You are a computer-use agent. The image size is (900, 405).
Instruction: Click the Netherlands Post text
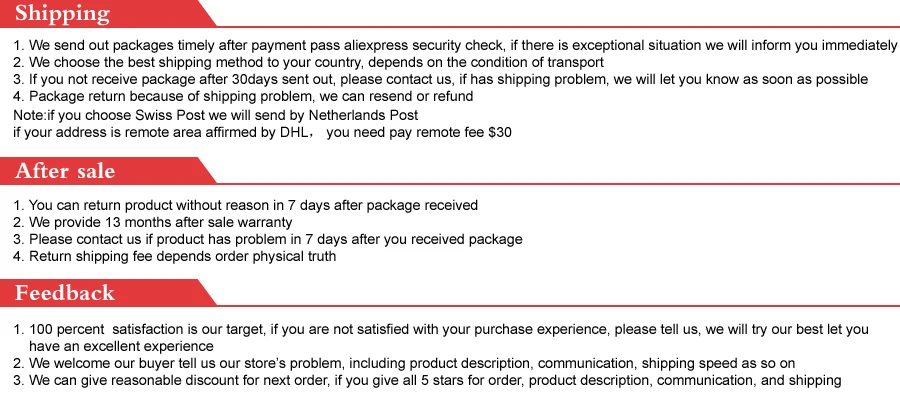tap(363, 115)
